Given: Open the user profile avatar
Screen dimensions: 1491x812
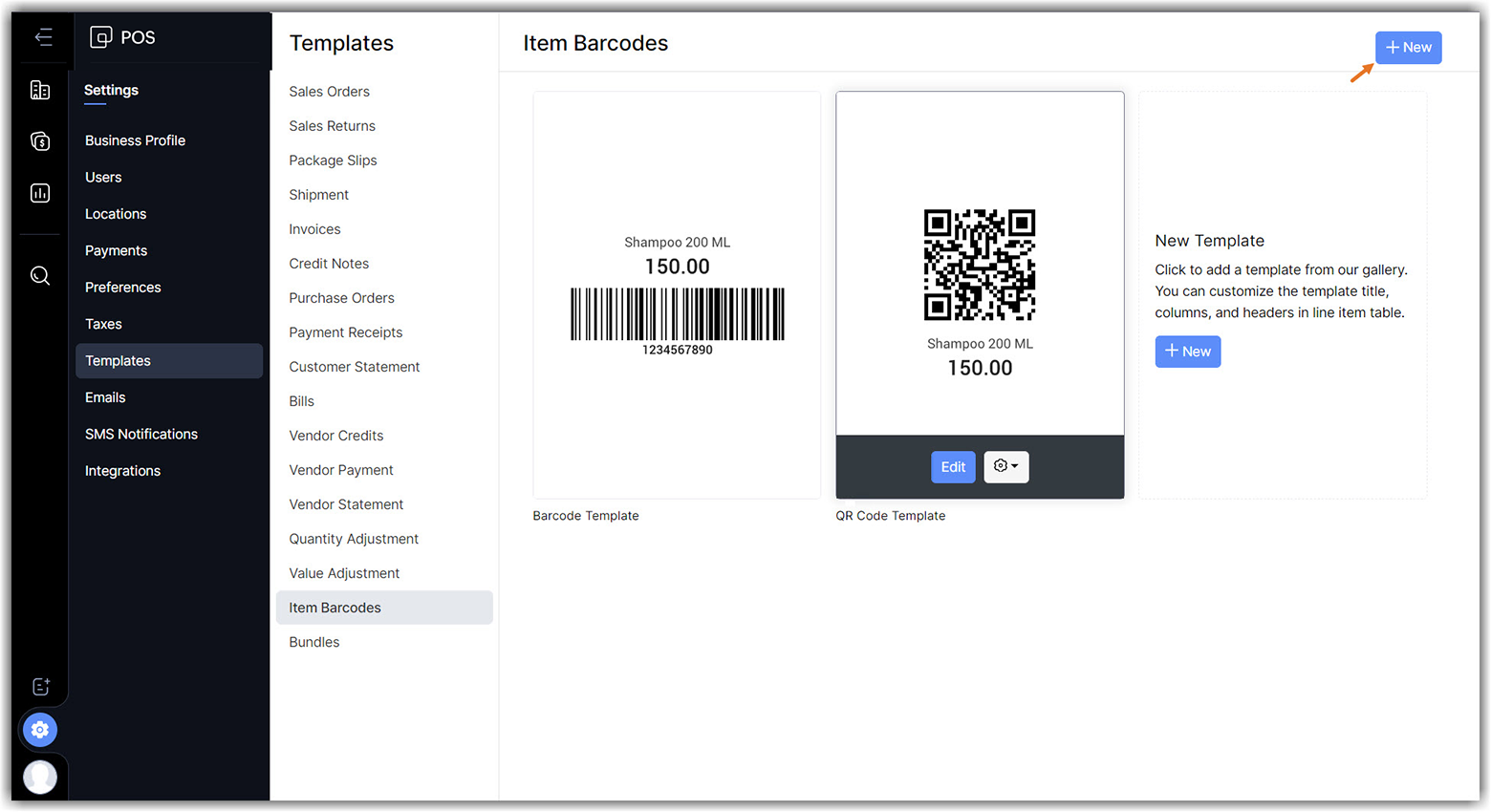Looking at the screenshot, I should pyautogui.click(x=40, y=776).
